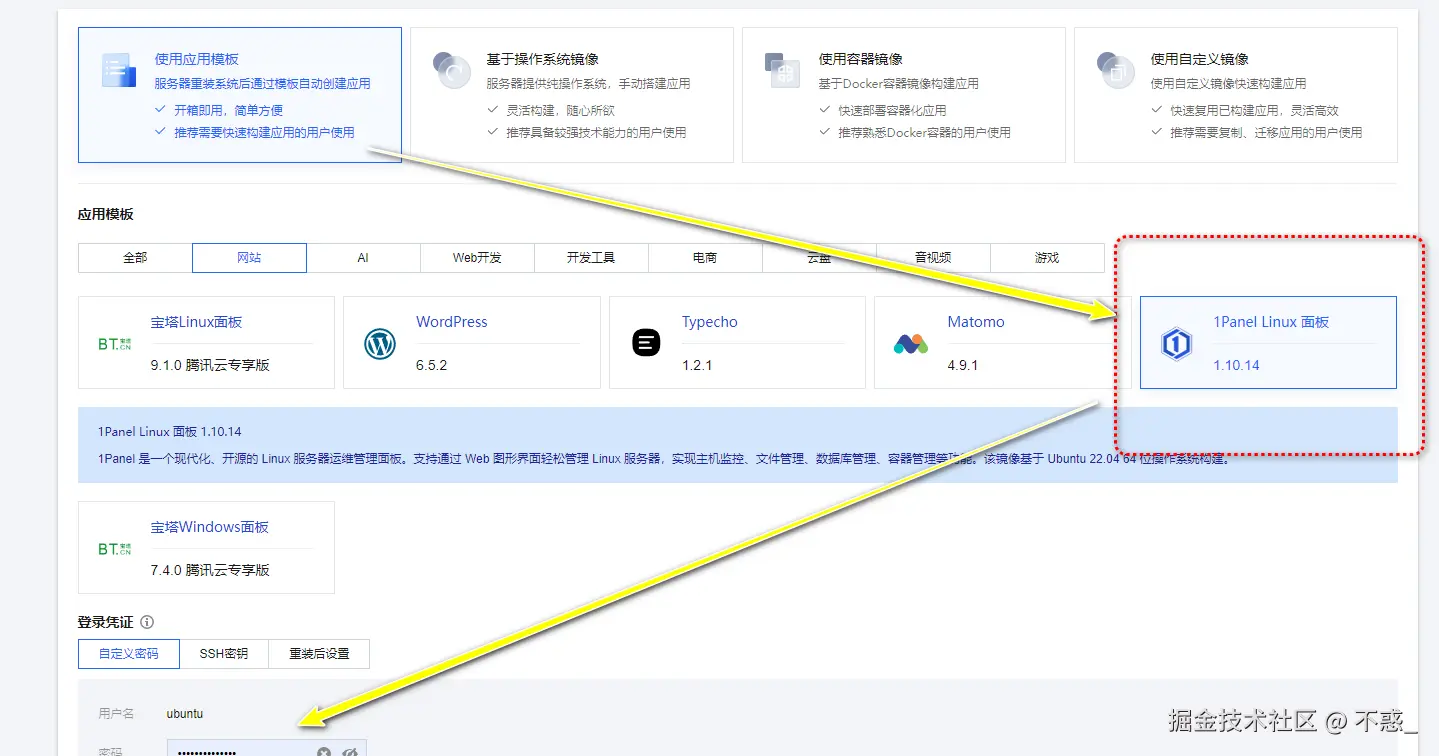Select the 重装后设置 credential tab
The image size is (1439, 756).
tap(319, 654)
